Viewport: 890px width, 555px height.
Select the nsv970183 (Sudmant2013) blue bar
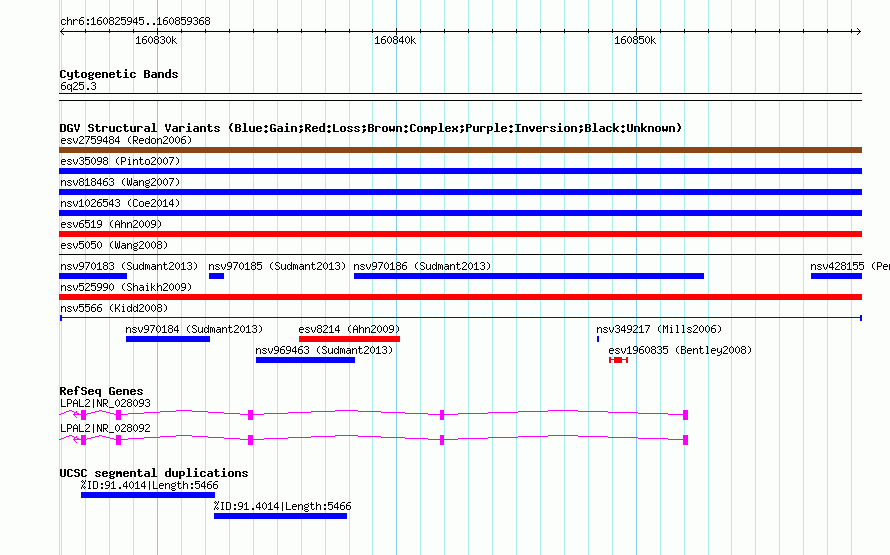(x=93, y=276)
